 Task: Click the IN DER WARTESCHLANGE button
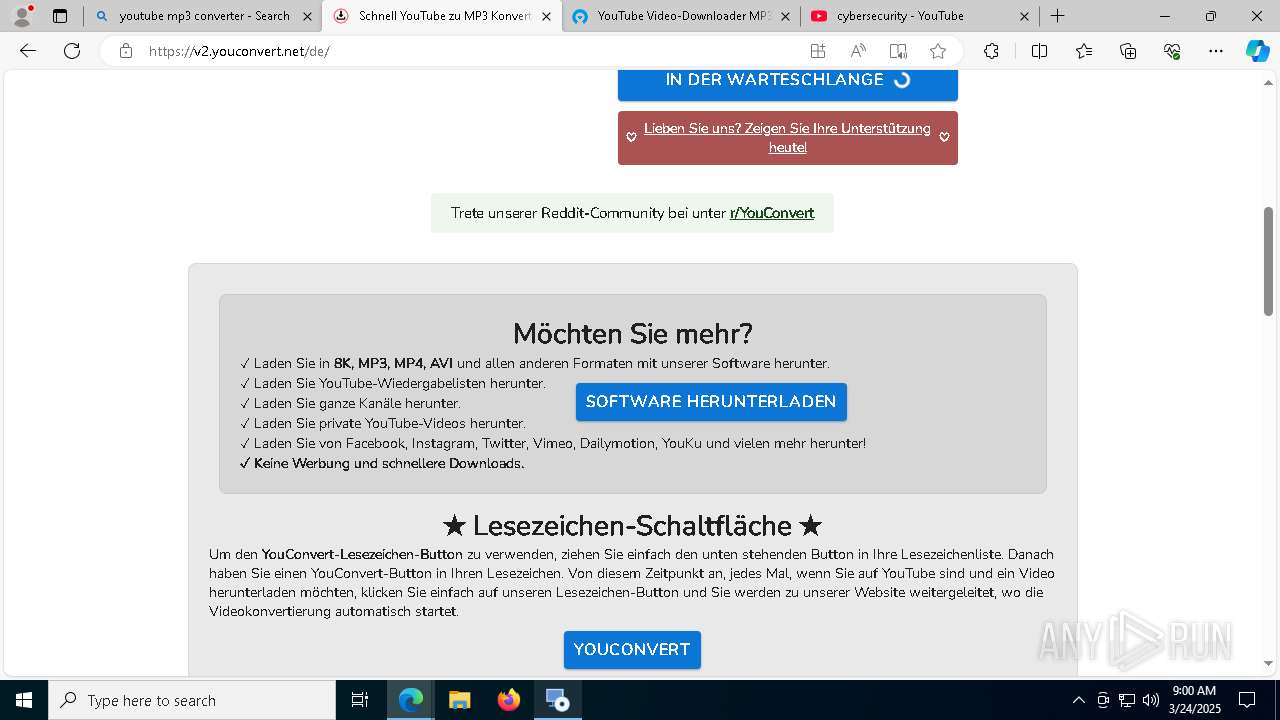point(788,81)
